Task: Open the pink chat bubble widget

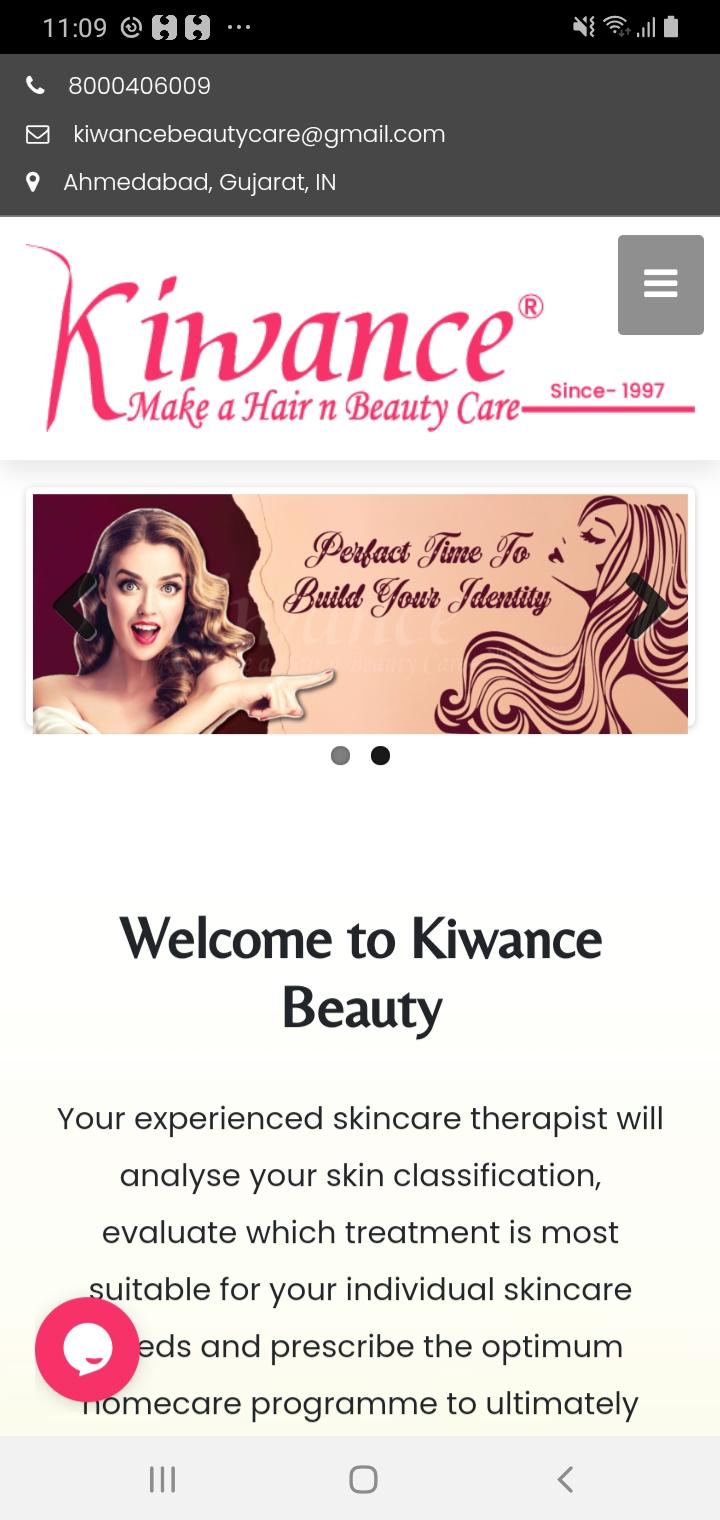Action: [x=87, y=1349]
